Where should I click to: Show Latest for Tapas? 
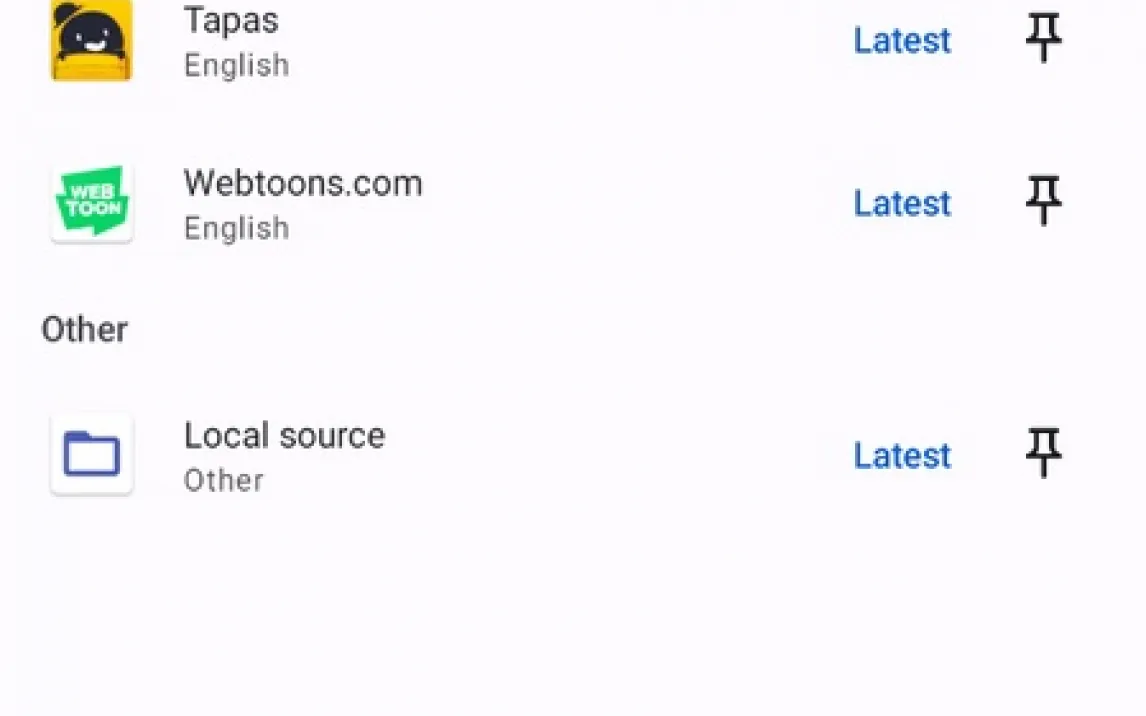click(902, 40)
